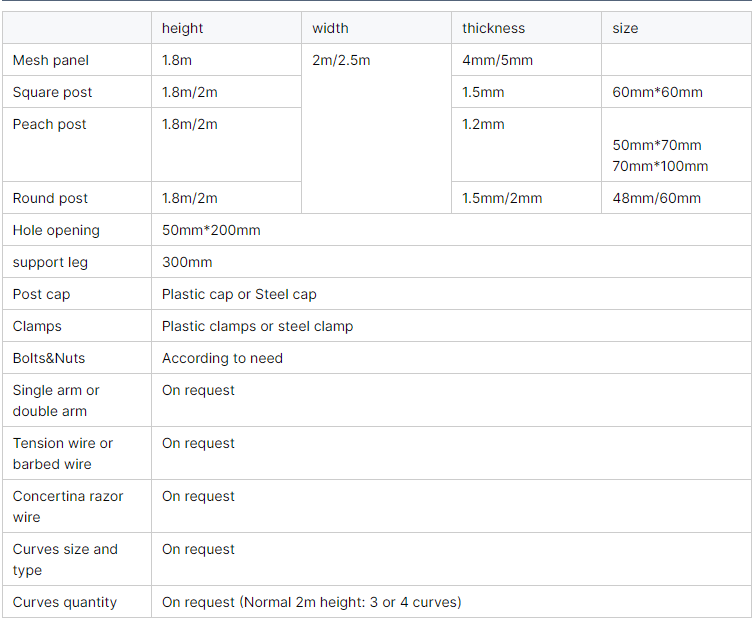Click the 'height' column header
The height and width of the screenshot is (619, 754).
(x=226, y=28)
